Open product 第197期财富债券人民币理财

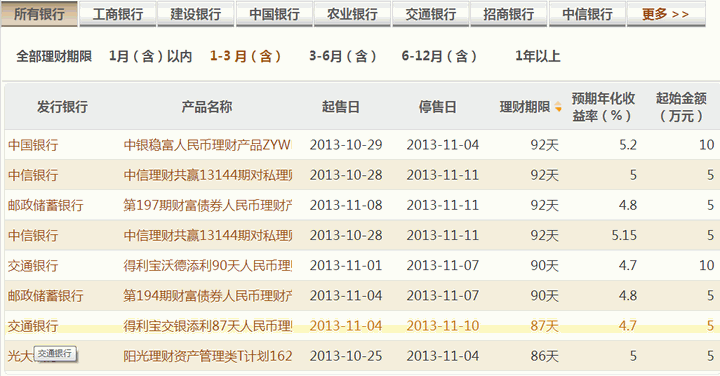click(x=208, y=205)
